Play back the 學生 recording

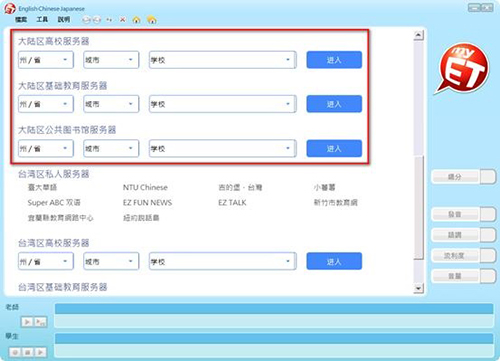tap(40, 352)
